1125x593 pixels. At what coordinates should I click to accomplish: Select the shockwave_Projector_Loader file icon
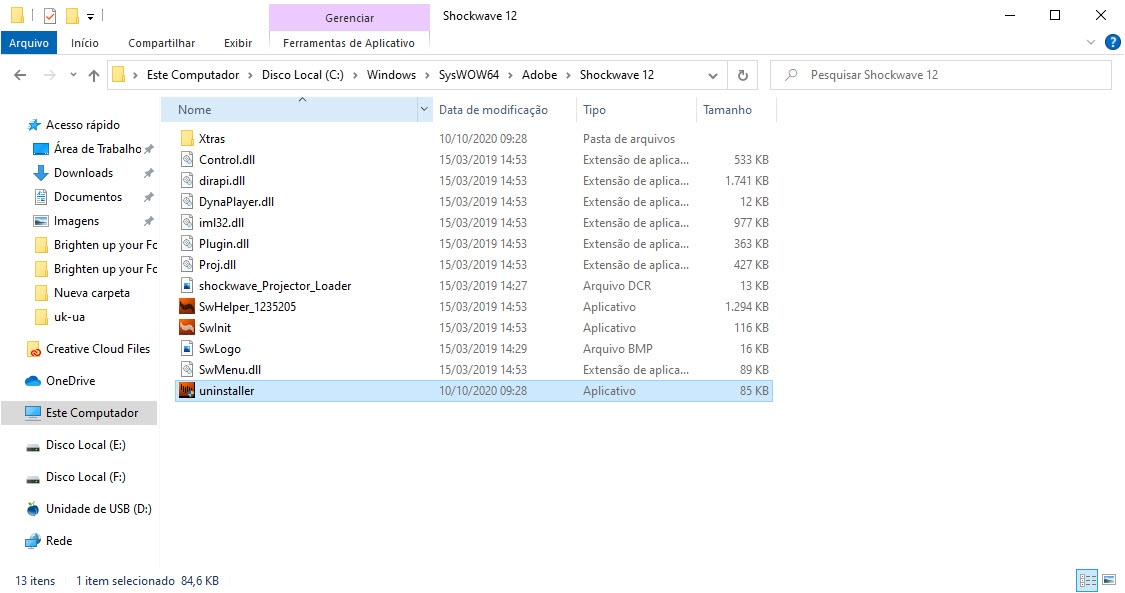click(187, 285)
